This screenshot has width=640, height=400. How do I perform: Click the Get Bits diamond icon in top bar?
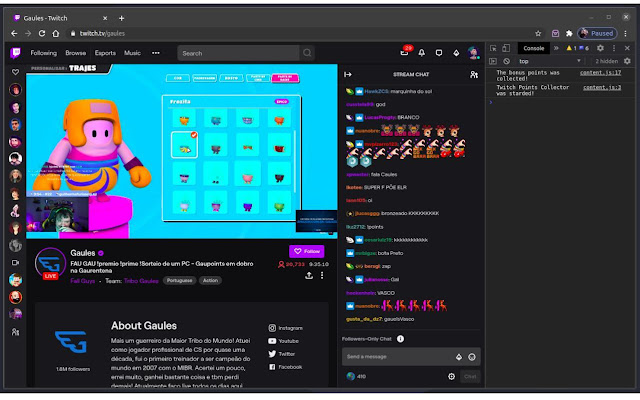tap(456, 53)
